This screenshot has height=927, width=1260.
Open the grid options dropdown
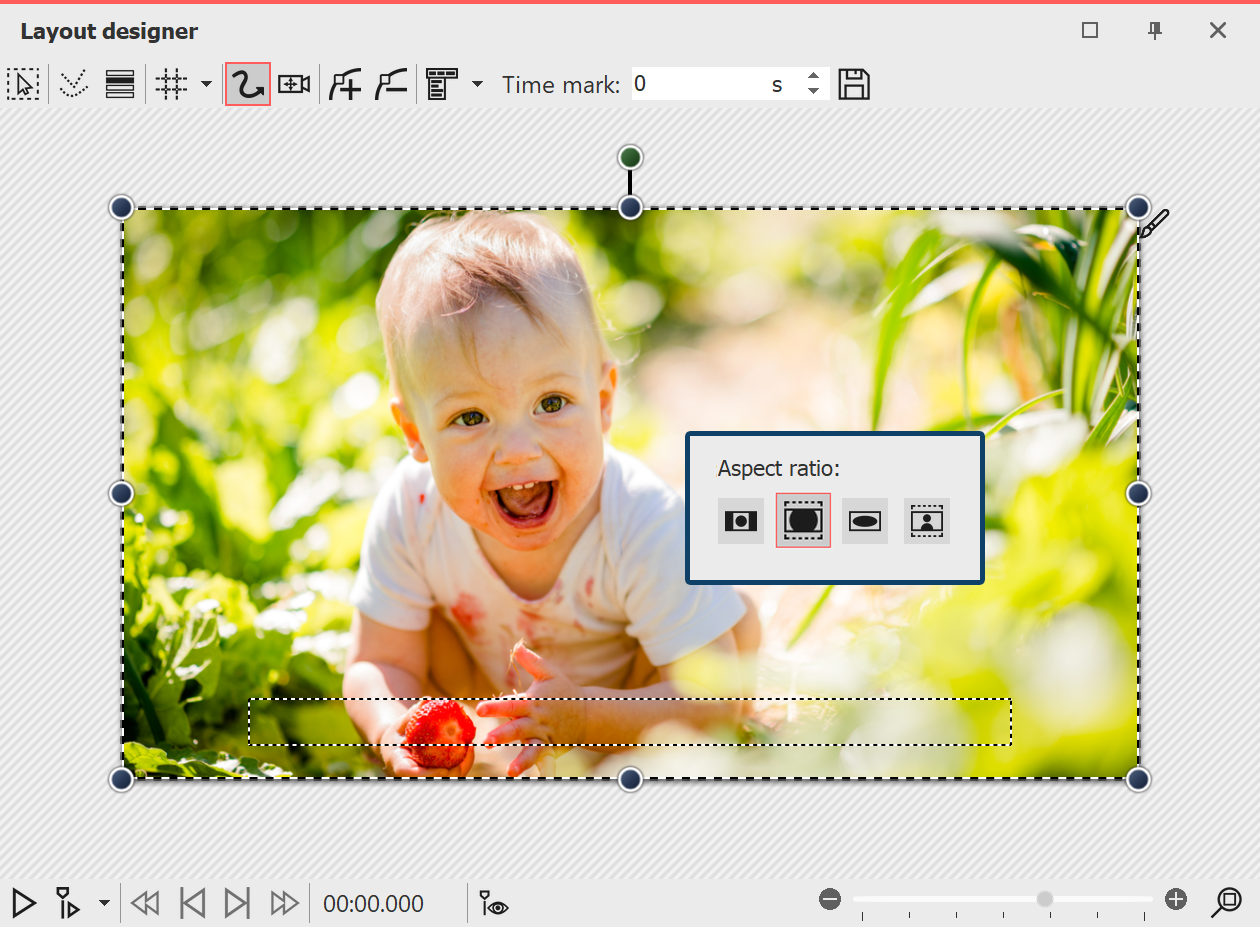[207, 84]
